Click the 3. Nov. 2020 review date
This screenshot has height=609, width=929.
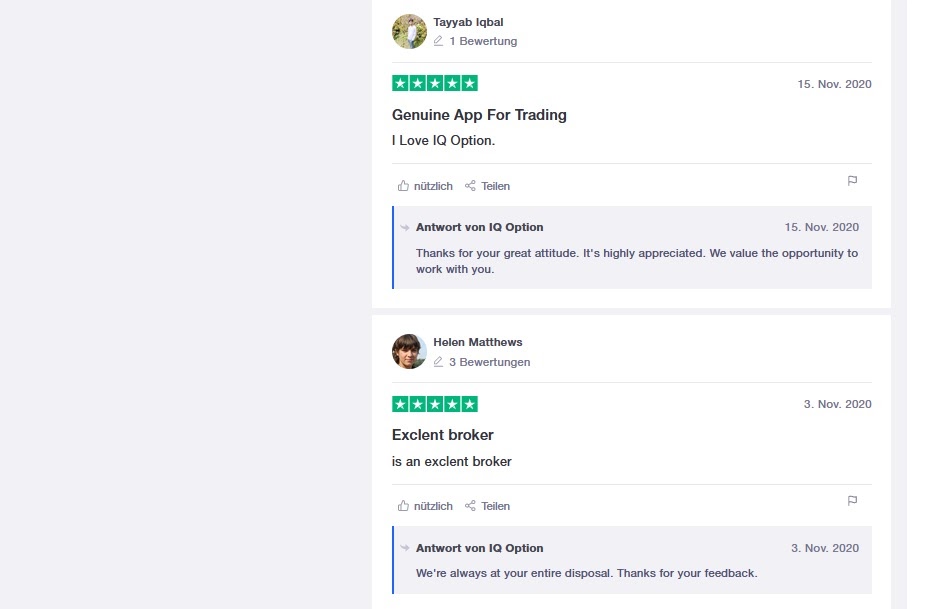click(837, 404)
